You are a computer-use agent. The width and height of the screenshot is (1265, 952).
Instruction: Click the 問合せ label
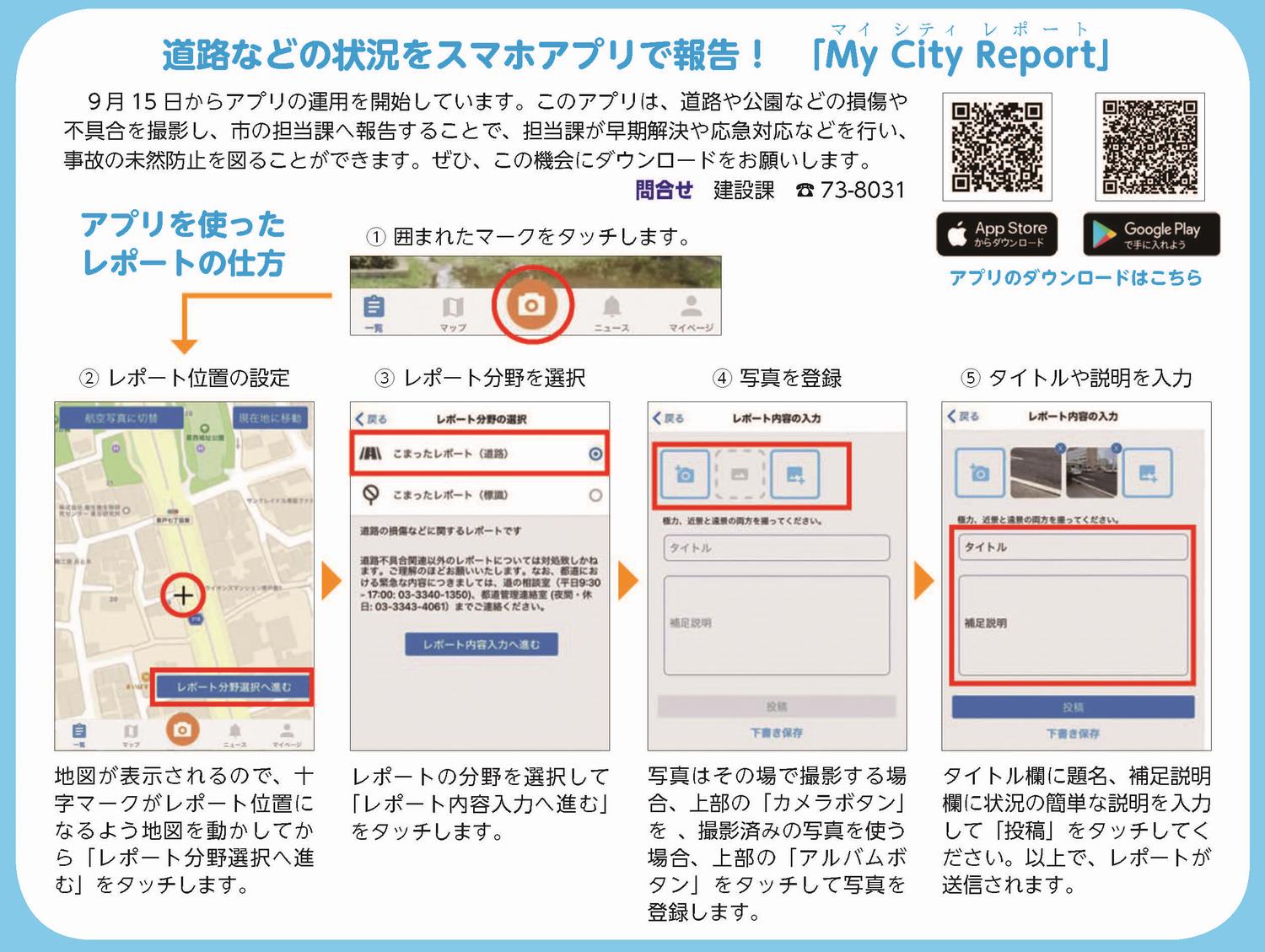pos(664,191)
